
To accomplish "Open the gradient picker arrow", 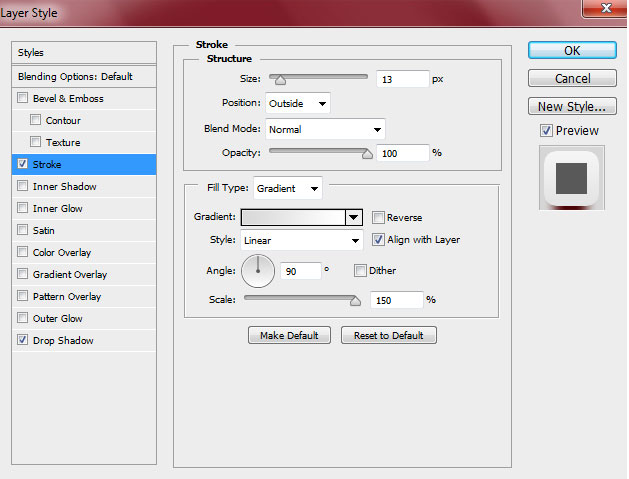I will tap(353, 217).
